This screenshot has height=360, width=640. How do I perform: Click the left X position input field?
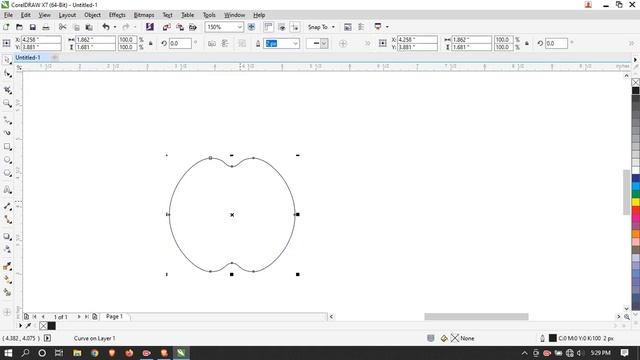coord(41,40)
